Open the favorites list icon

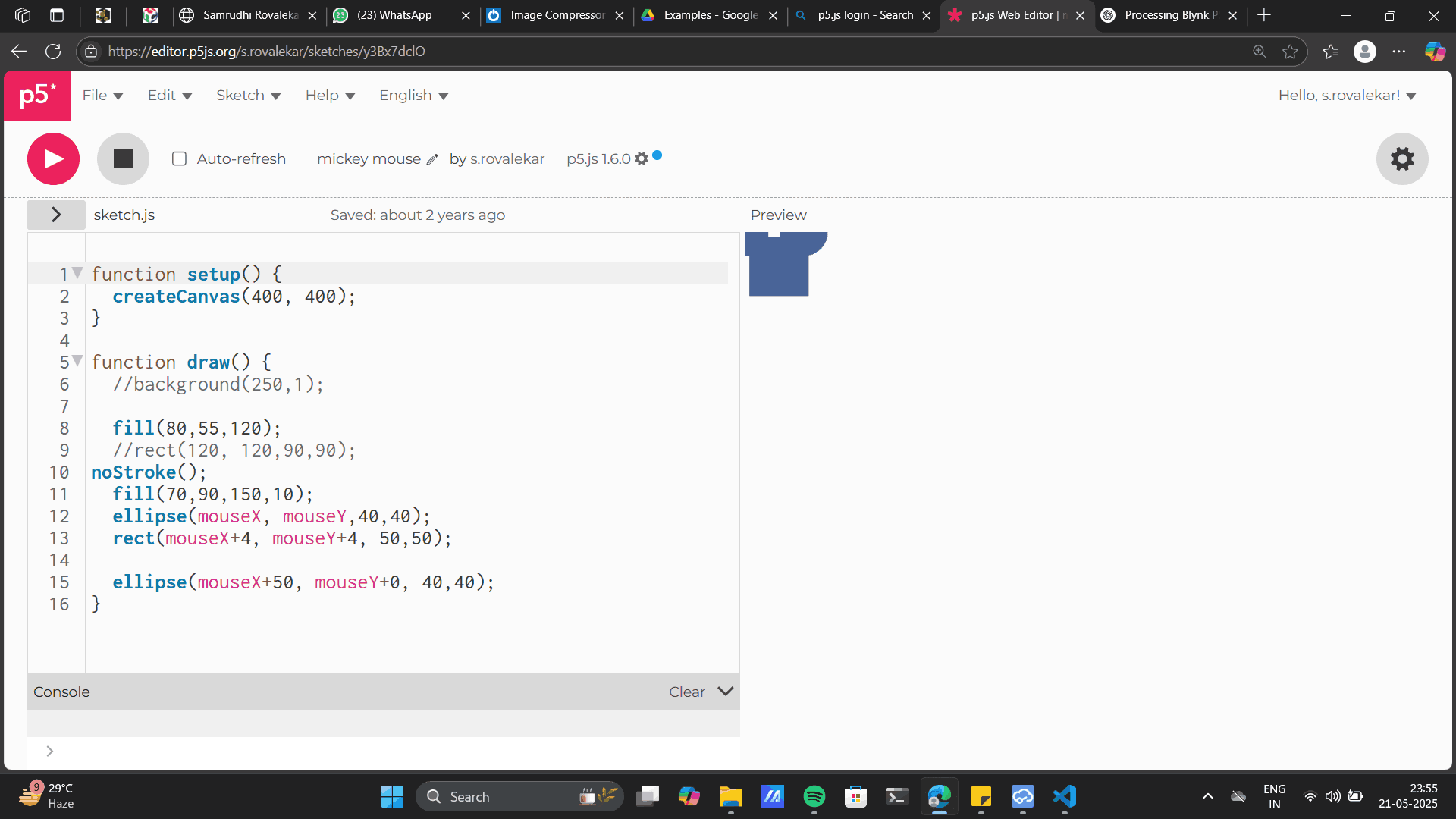tap(1331, 52)
